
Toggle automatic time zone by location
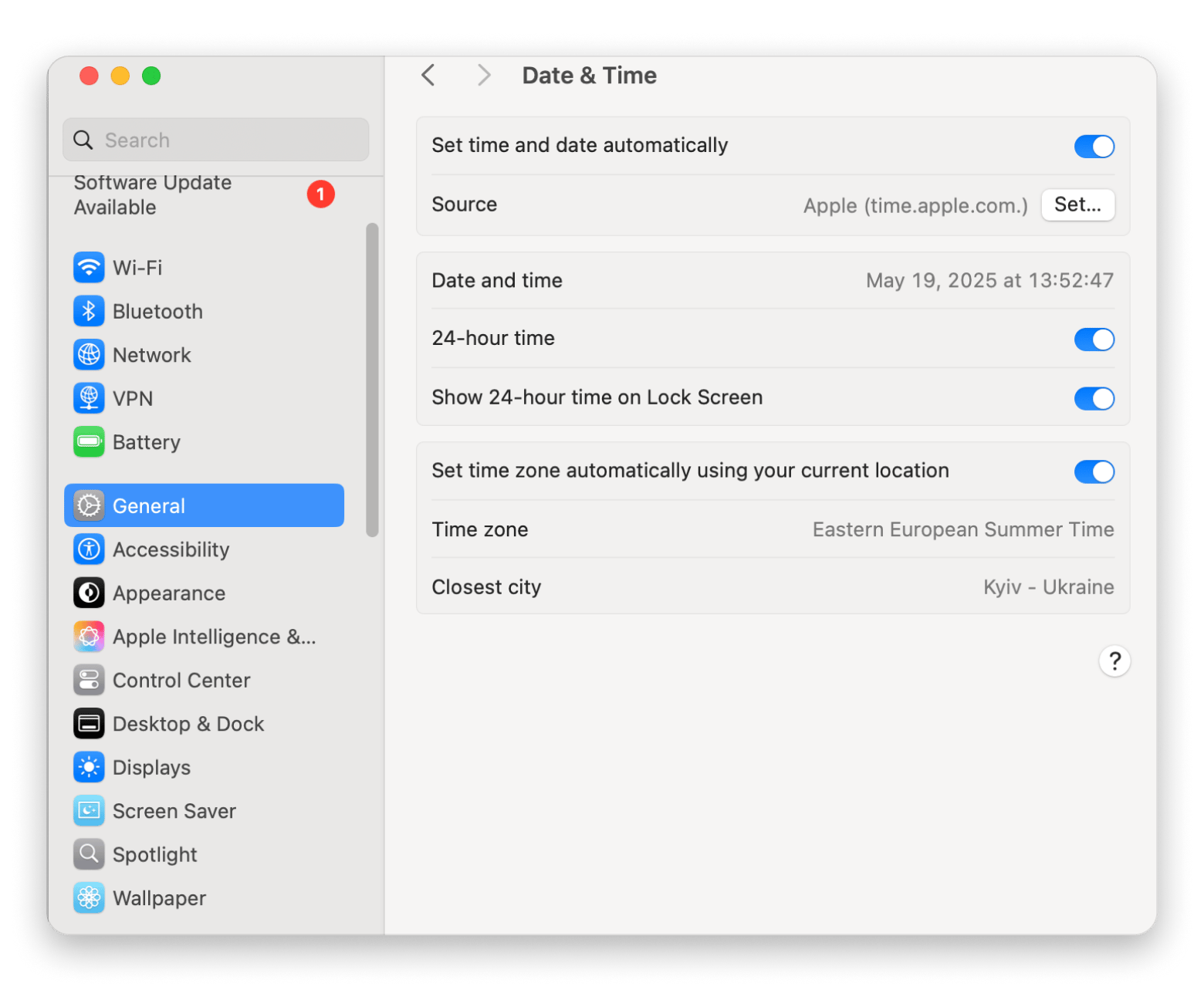[1094, 471]
